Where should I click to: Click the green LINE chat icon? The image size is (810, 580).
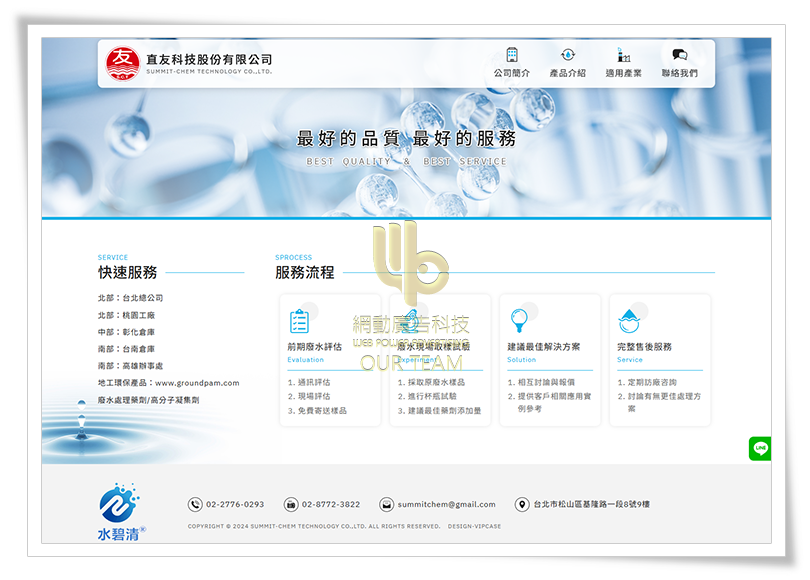760,449
